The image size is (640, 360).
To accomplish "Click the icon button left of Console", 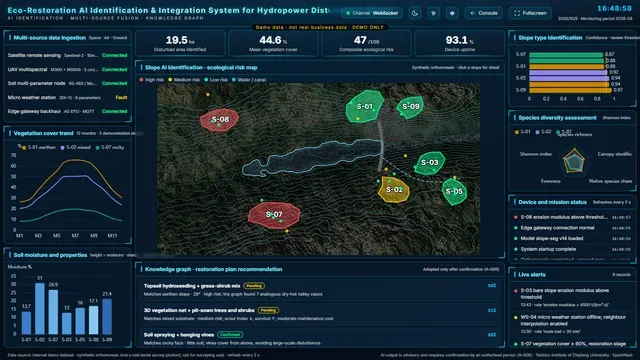I will pos(452,13).
